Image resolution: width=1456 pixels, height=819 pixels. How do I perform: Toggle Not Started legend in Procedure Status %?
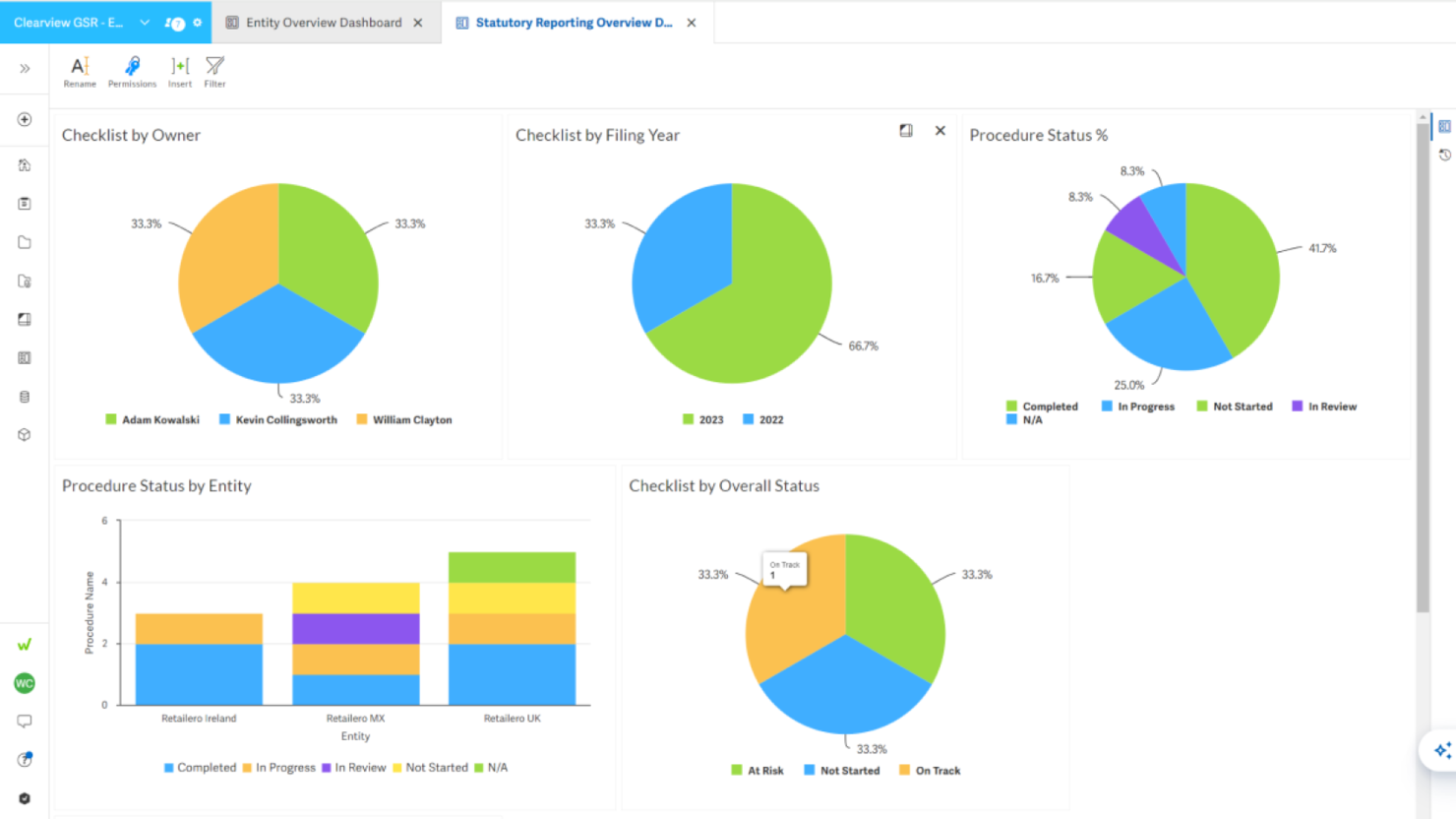(1235, 407)
